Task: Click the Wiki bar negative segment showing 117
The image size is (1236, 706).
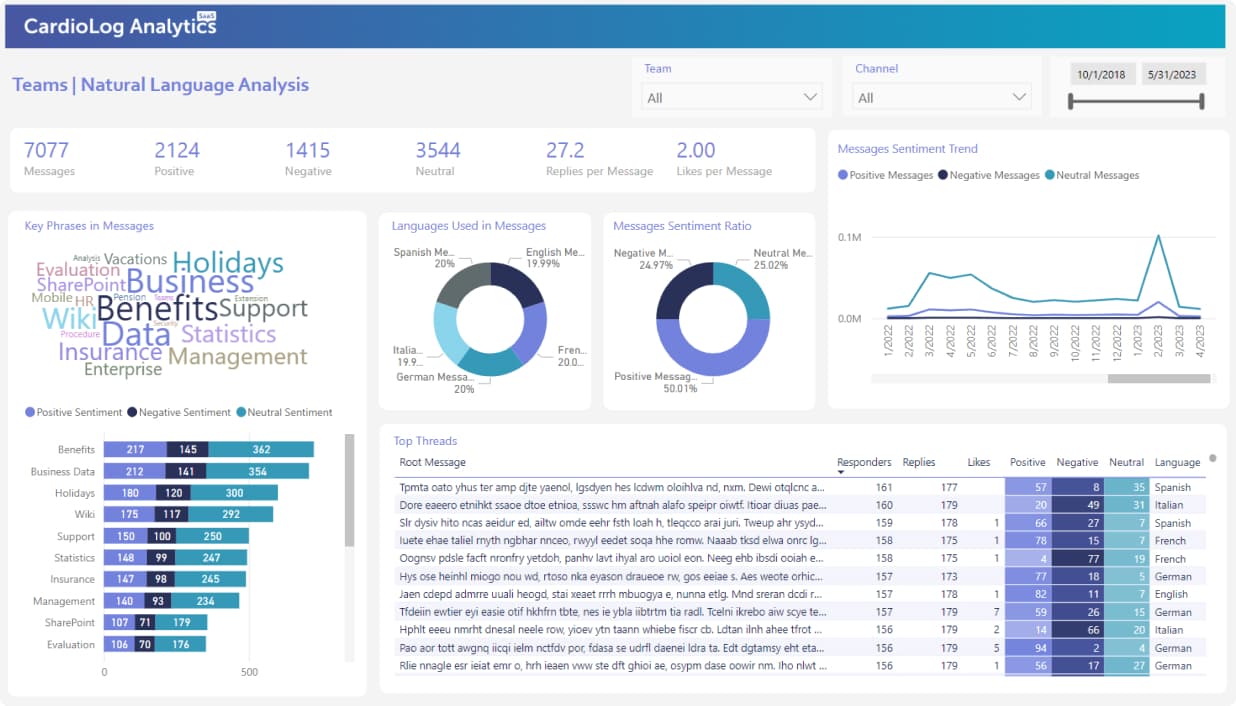Action: coord(172,514)
